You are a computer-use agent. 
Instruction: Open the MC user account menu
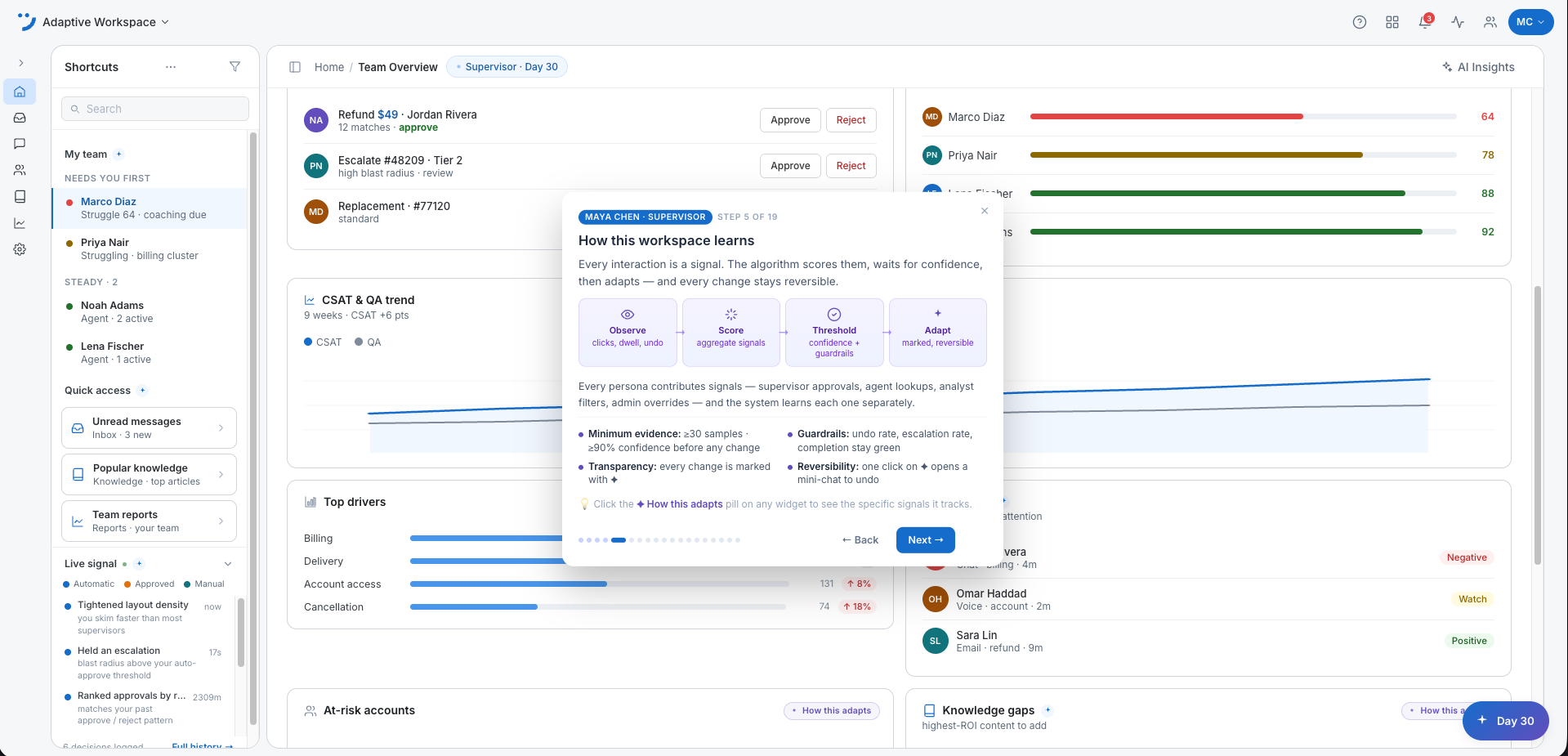(1530, 22)
